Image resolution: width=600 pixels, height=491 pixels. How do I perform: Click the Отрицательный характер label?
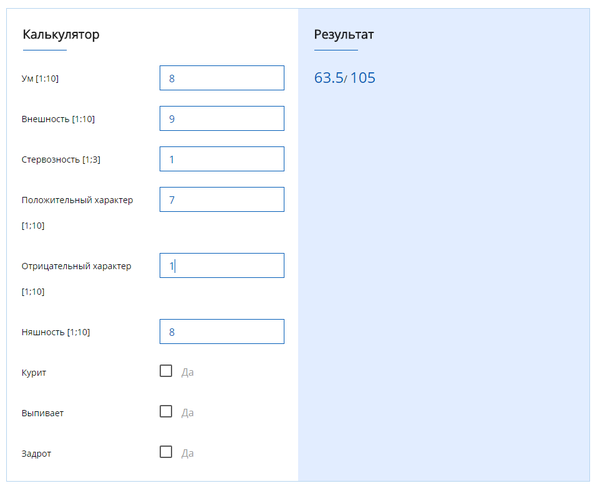click(x=77, y=266)
